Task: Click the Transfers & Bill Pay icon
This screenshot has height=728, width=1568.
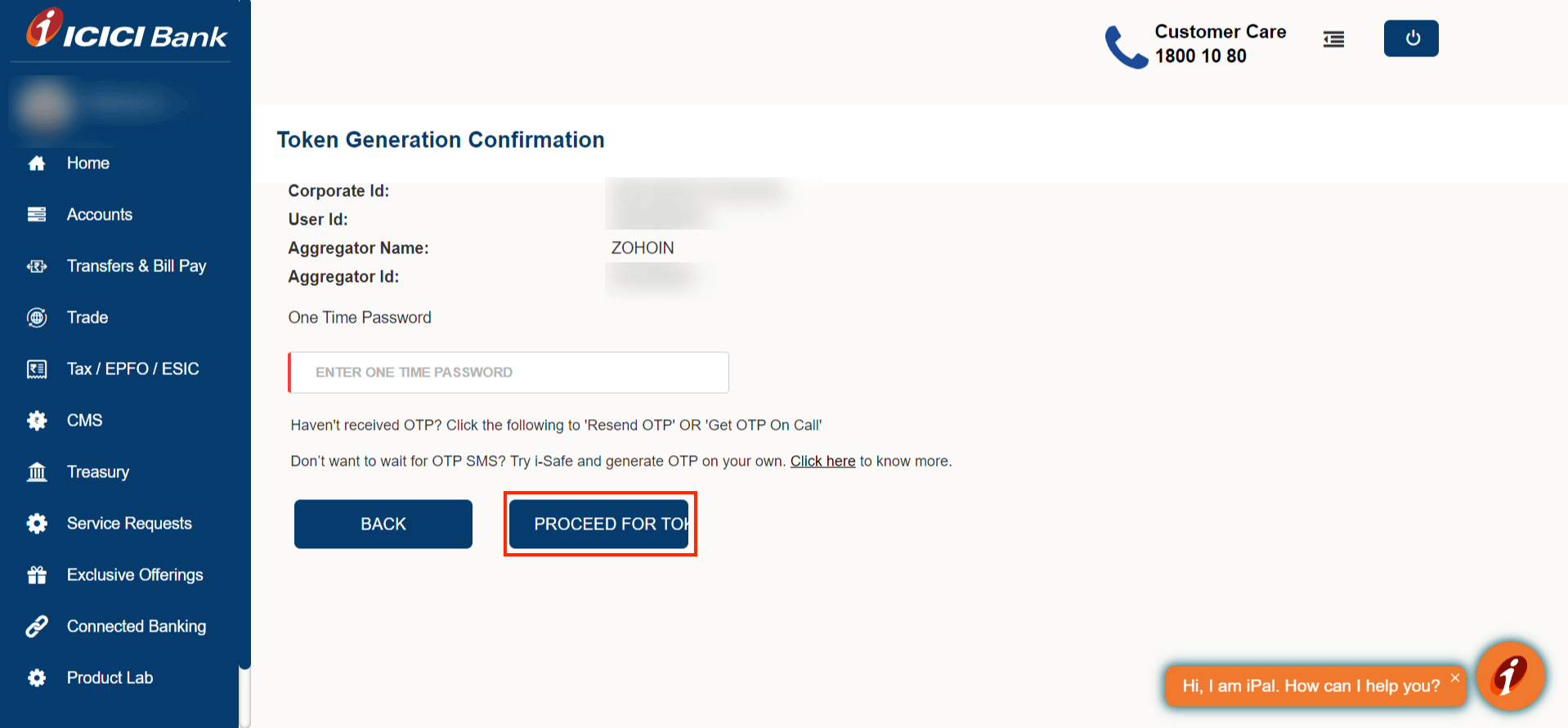Action: pos(37,266)
